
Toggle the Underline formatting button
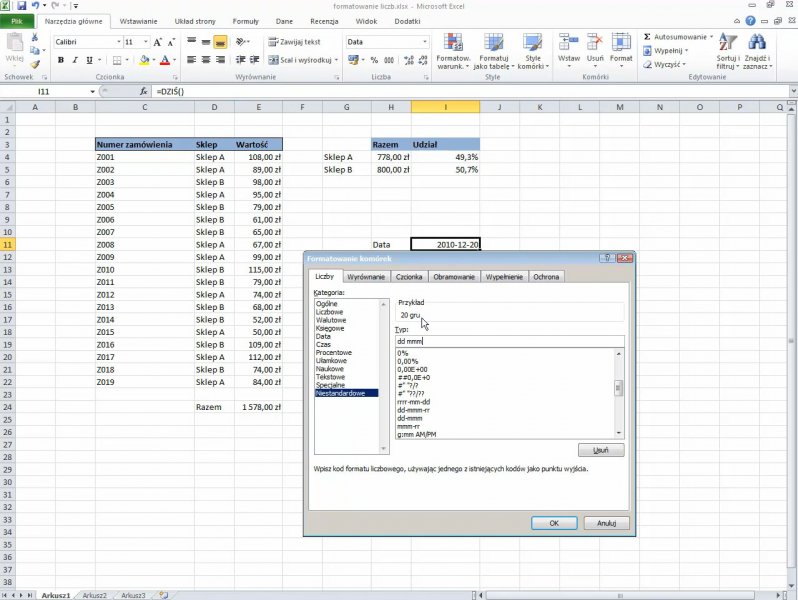pos(89,60)
